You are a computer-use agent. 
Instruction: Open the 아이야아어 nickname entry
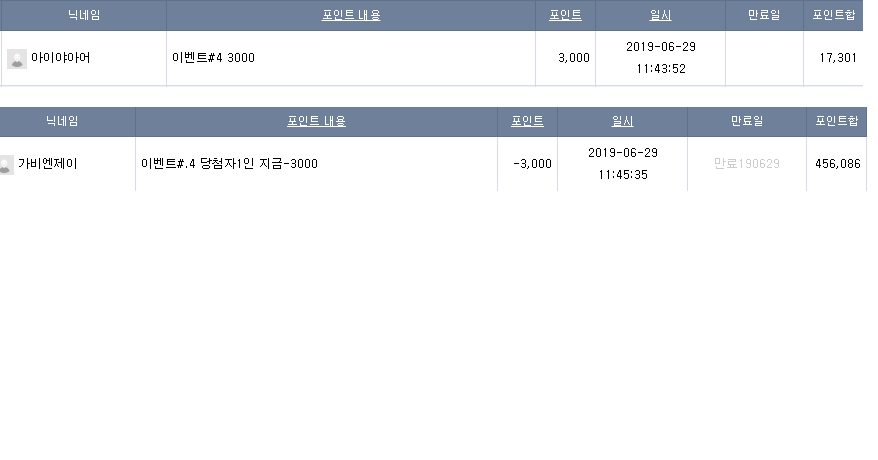coord(60,58)
